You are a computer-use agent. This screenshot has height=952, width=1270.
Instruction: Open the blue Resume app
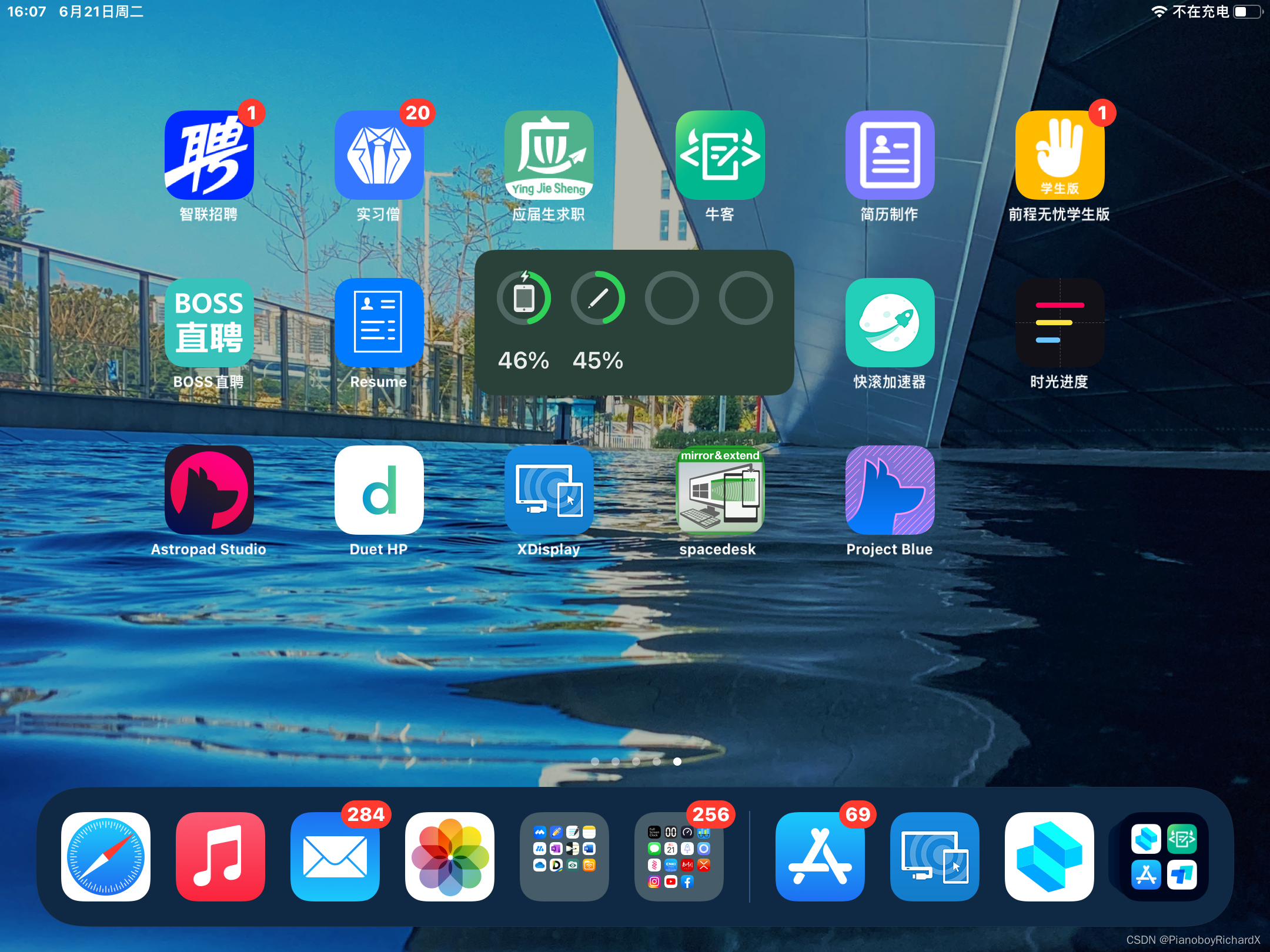(x=379, y=323)
